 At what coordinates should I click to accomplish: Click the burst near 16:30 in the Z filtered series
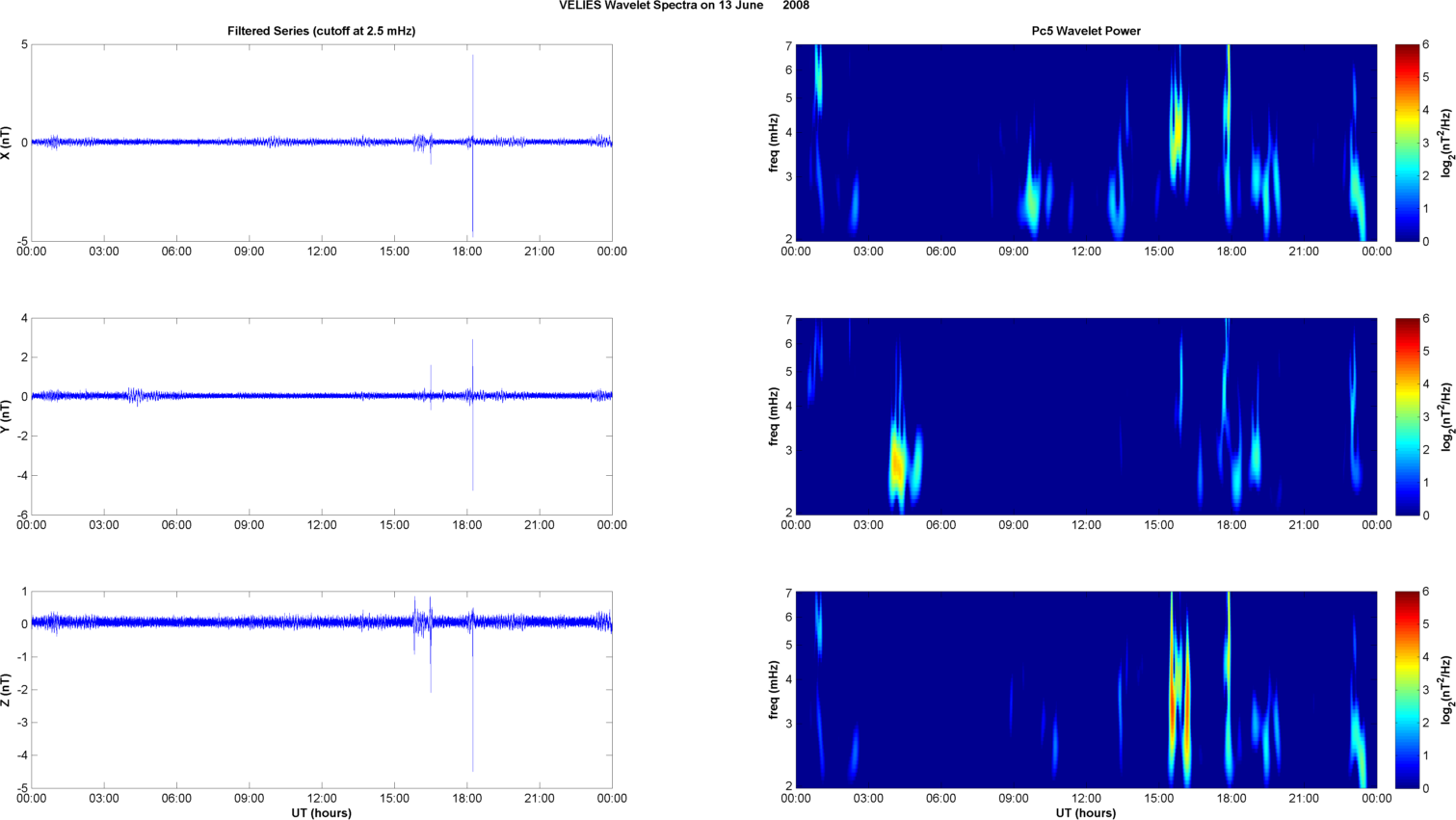point(430,644)
